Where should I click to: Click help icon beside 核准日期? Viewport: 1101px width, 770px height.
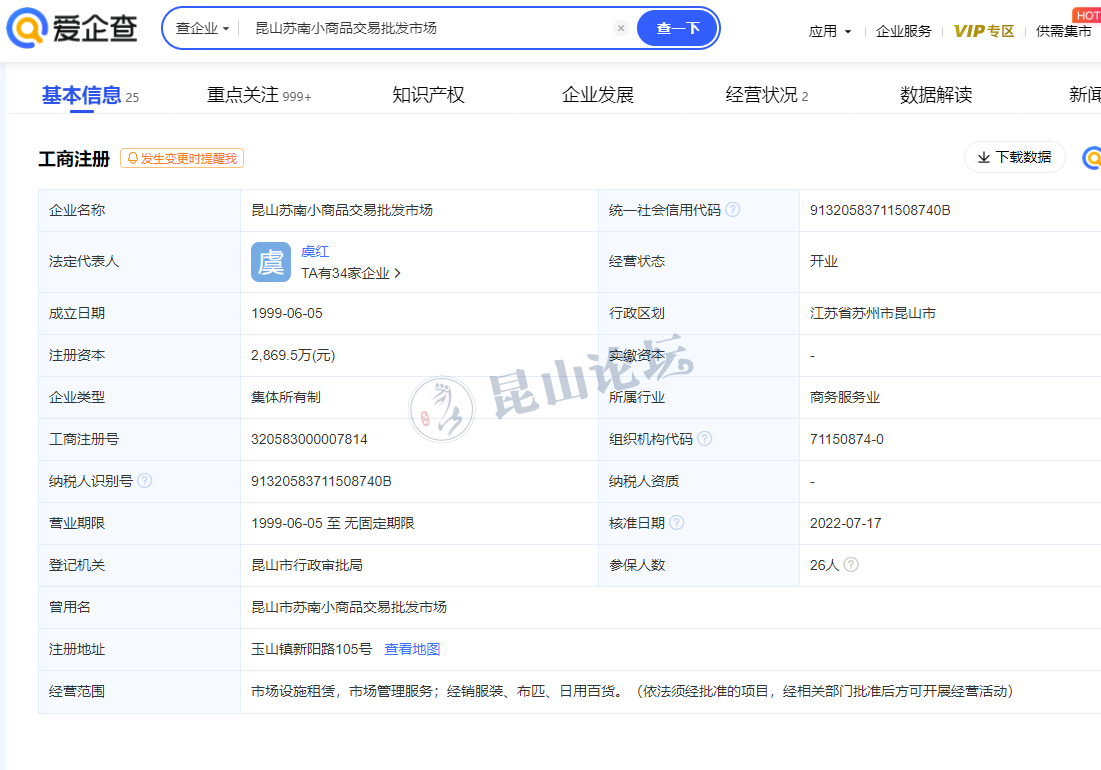pos(677,523)
